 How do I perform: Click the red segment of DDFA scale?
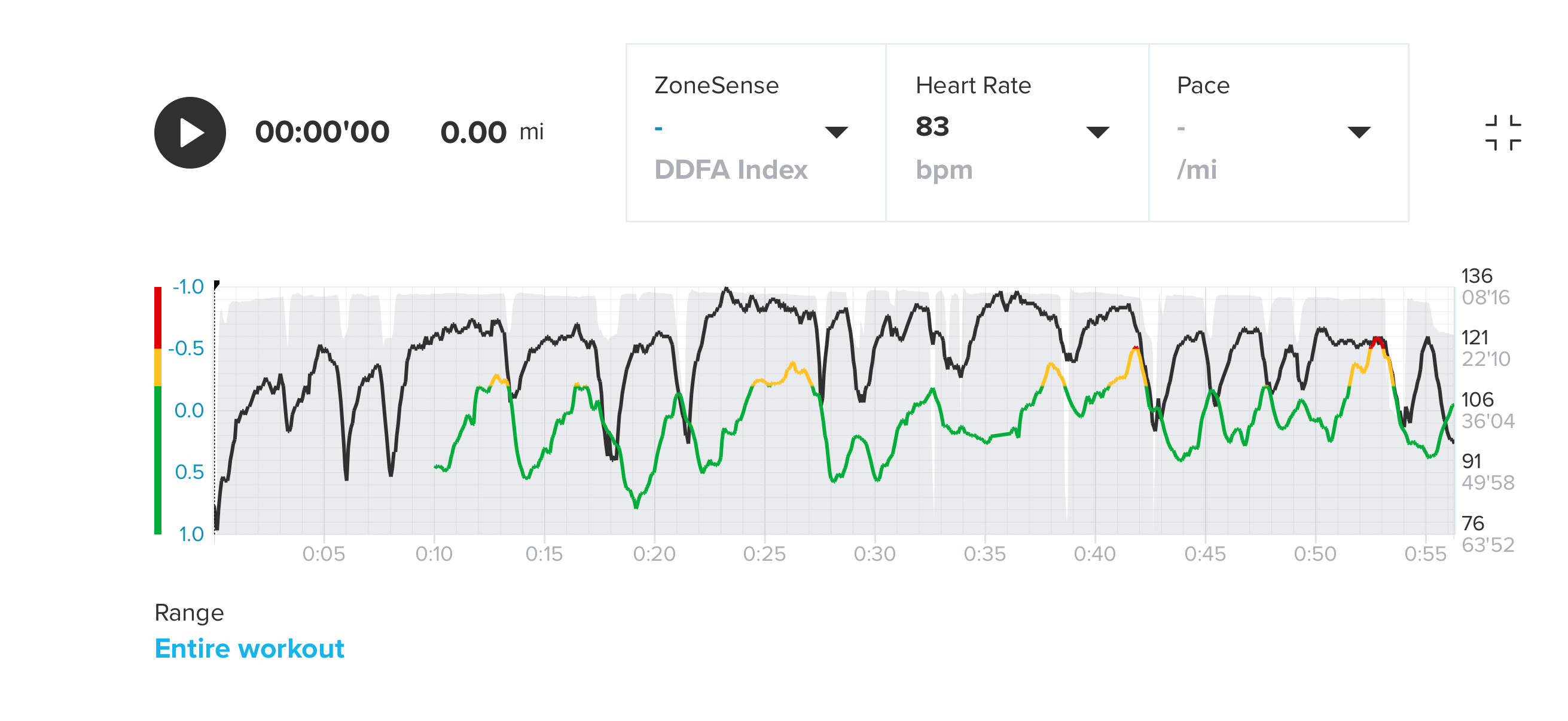tap(158, 316)
